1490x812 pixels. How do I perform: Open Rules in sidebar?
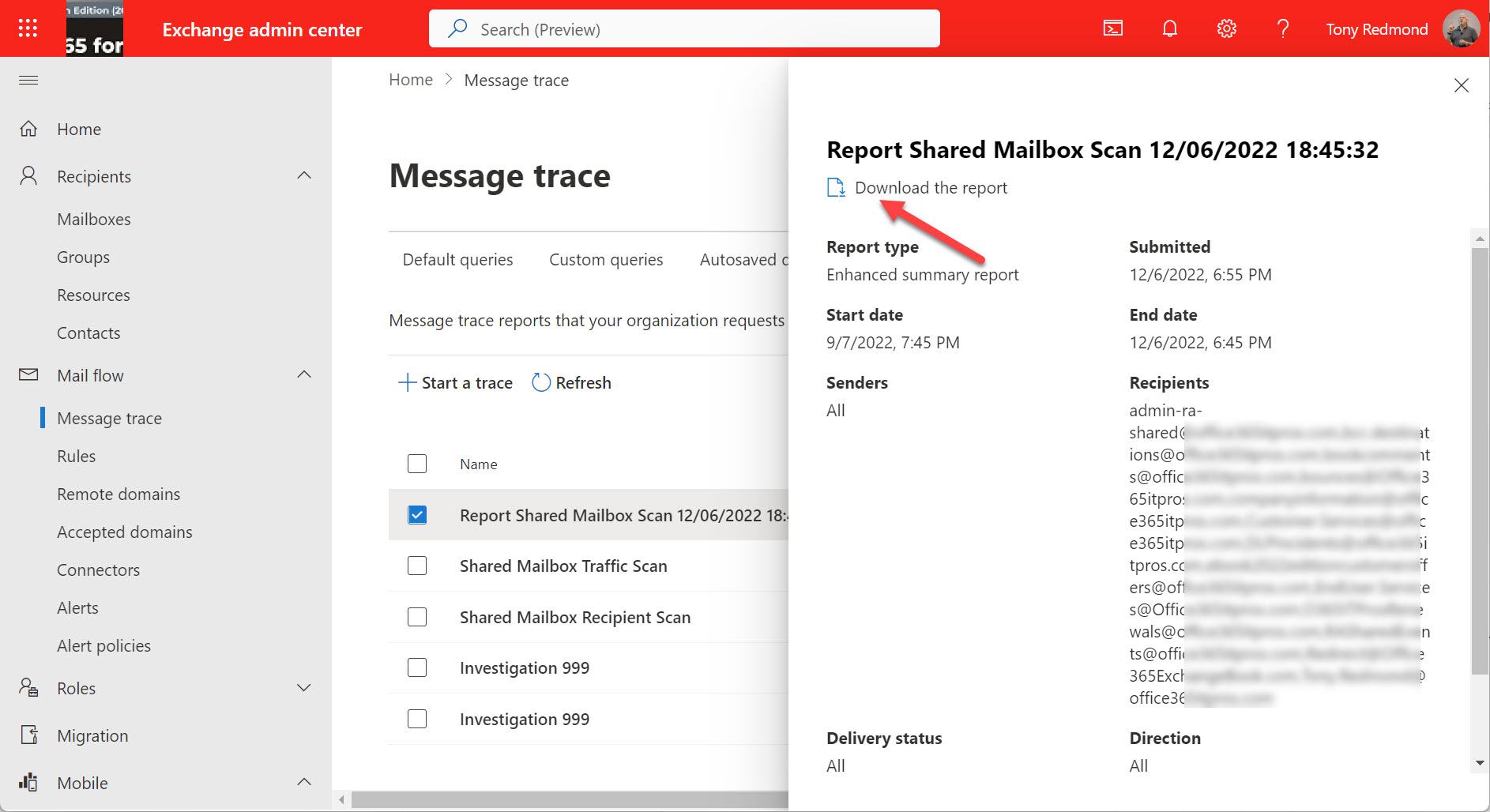(x=76, y=457)
